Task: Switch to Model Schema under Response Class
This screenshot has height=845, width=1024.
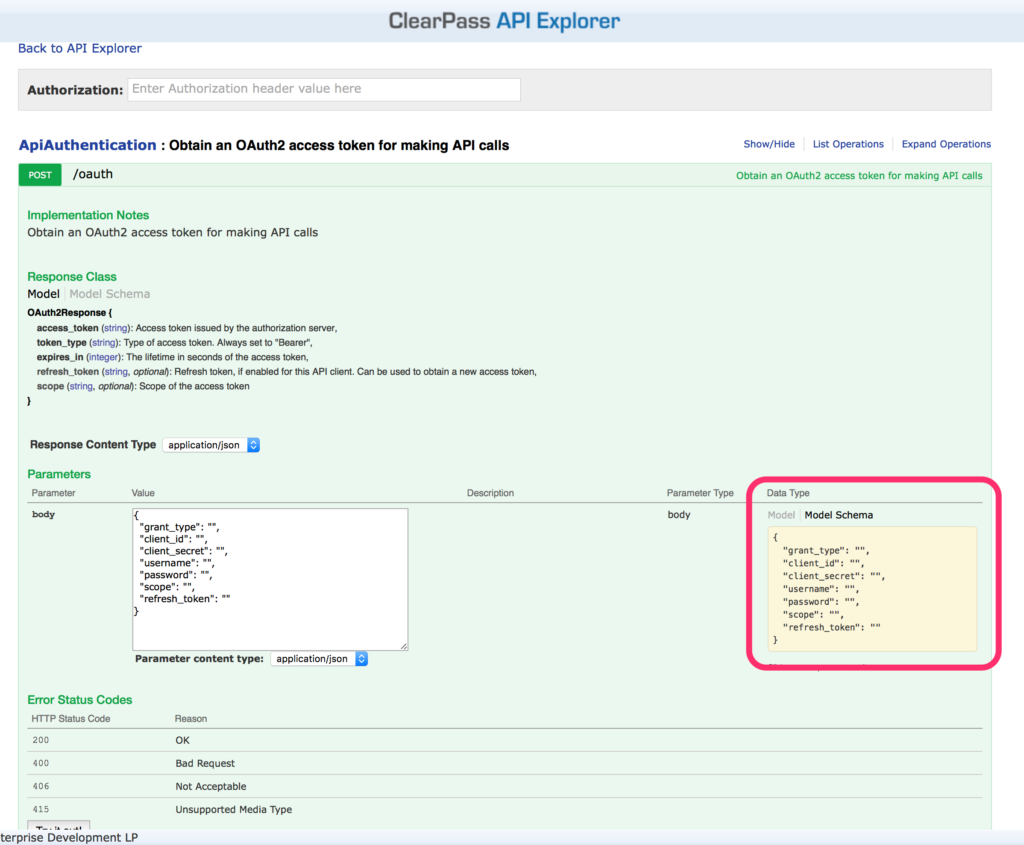Action: click(110, 294)
